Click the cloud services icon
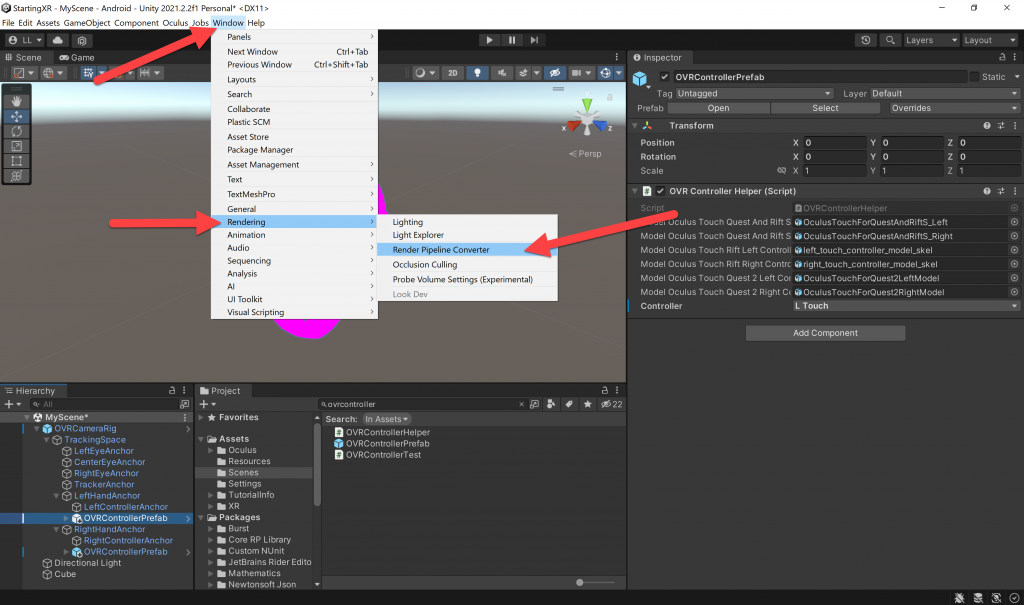 pyautogui.click(x=57, y=40)
